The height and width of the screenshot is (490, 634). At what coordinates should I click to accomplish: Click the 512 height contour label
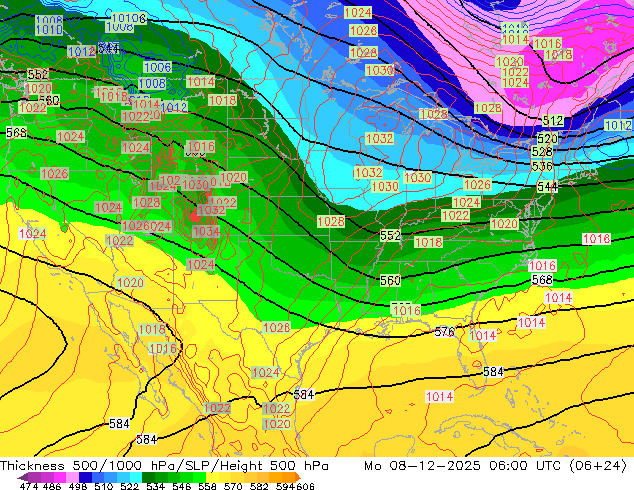click(x=553, y=120)
